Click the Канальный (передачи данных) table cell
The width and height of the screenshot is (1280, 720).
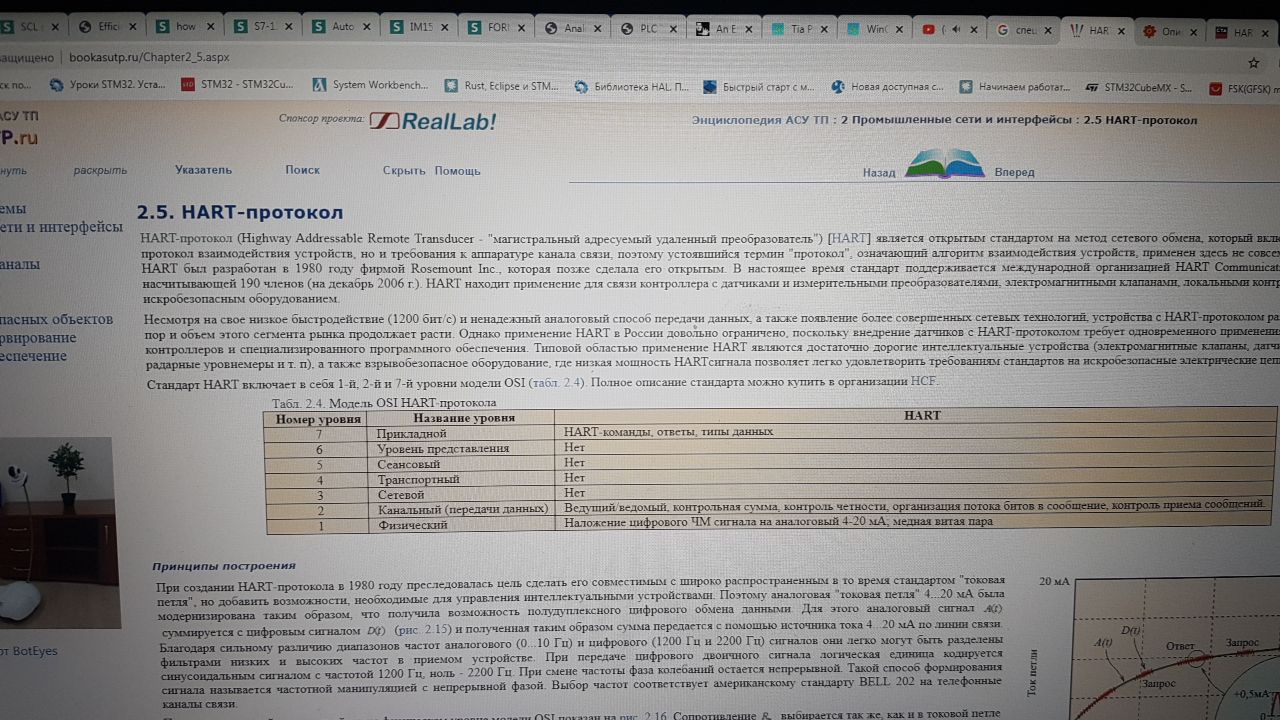(x=463, y=509)
